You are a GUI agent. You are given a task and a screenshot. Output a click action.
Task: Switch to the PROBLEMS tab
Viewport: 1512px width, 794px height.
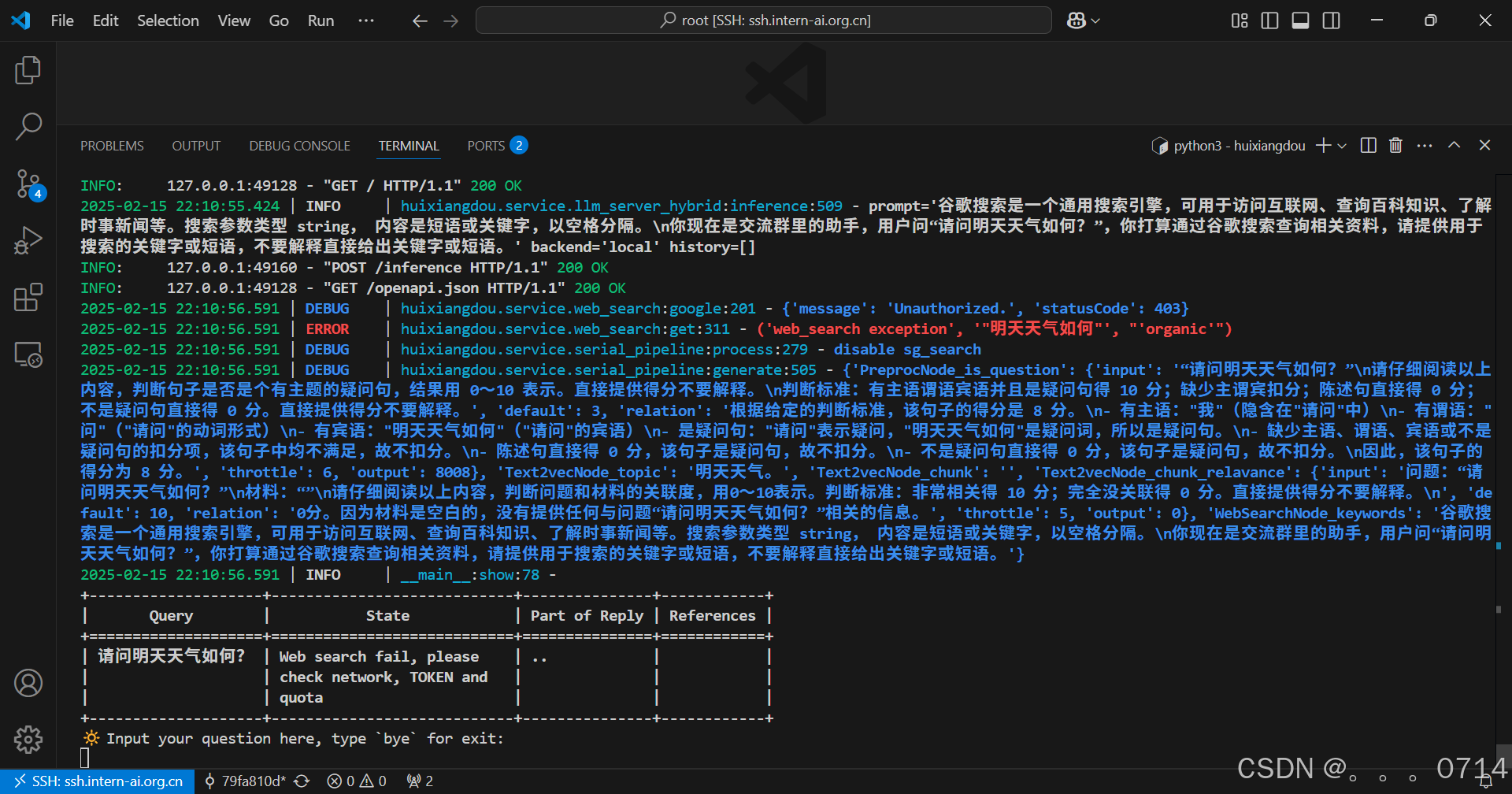[112, 146]
